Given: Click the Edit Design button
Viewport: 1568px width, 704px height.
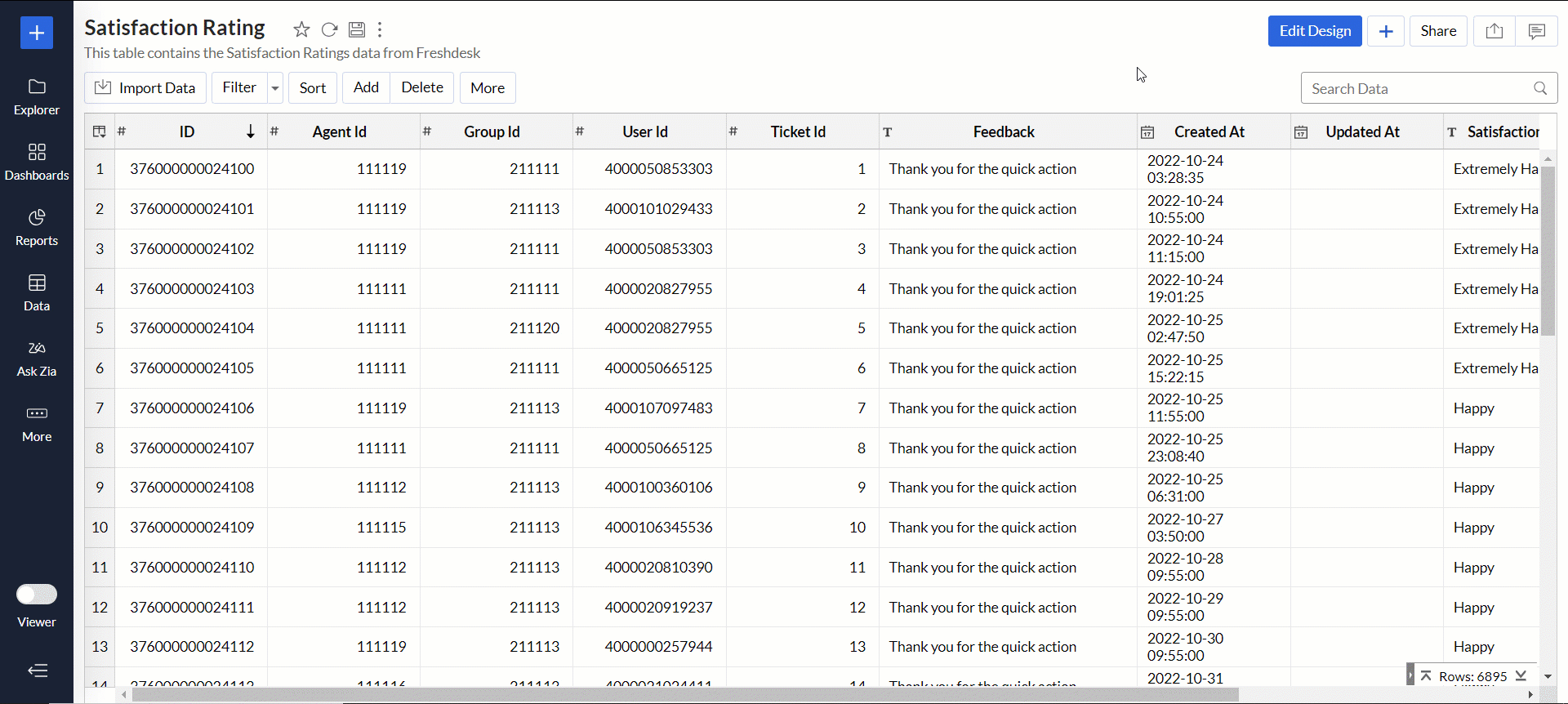Looking at the screenshot, I should (1315, 31).
